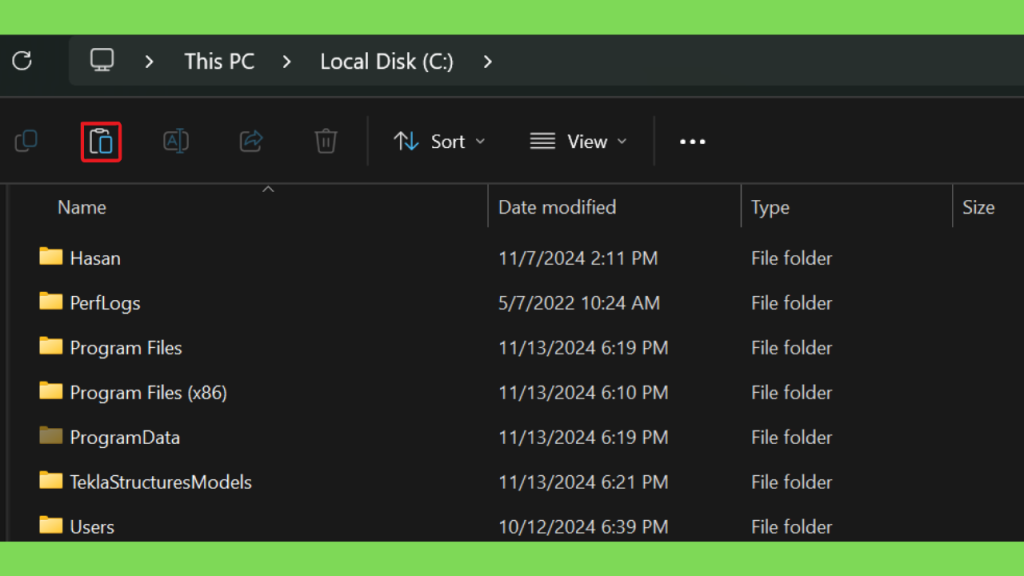The image size is (1024, 576).
Task: Click the highlighted Paste icon
Action: 101,142
